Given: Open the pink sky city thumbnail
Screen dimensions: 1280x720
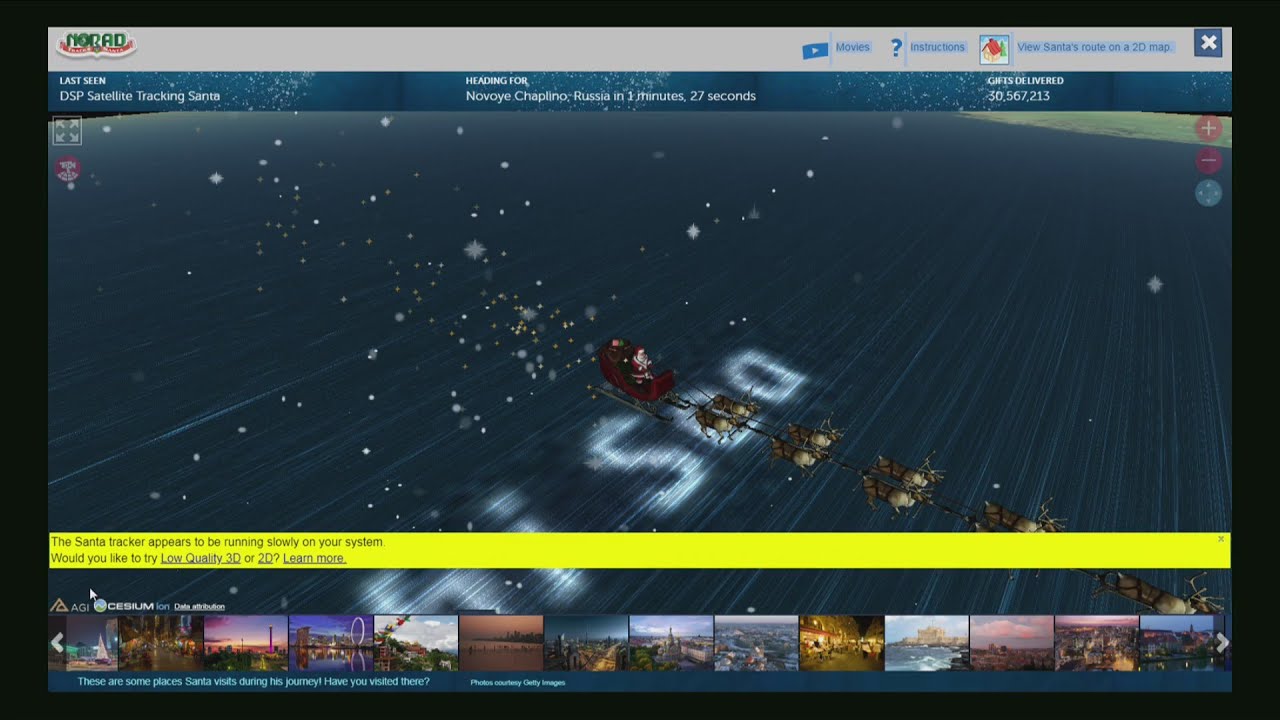Looking at the screenshot, I should pyautogui.click(x=1011, y=643).
